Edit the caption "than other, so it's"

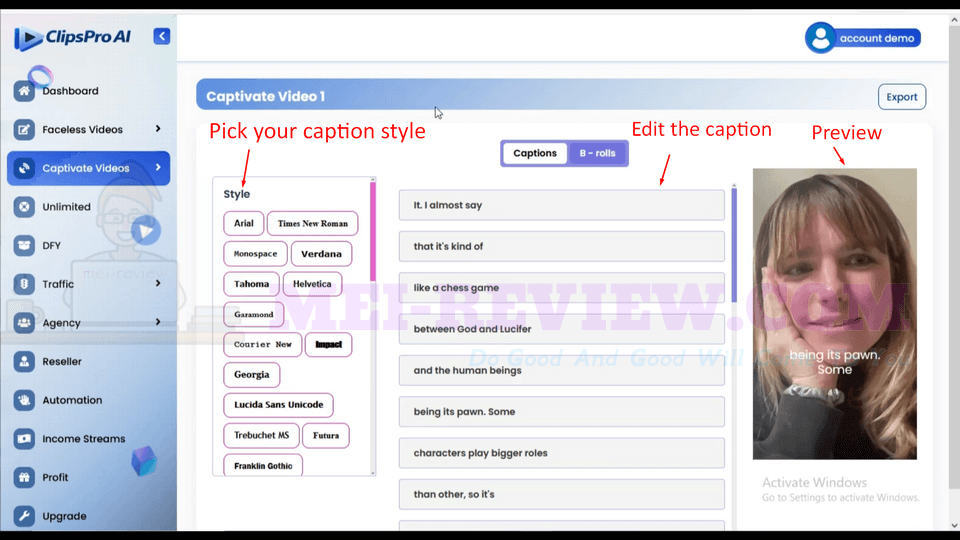(561, 494)
